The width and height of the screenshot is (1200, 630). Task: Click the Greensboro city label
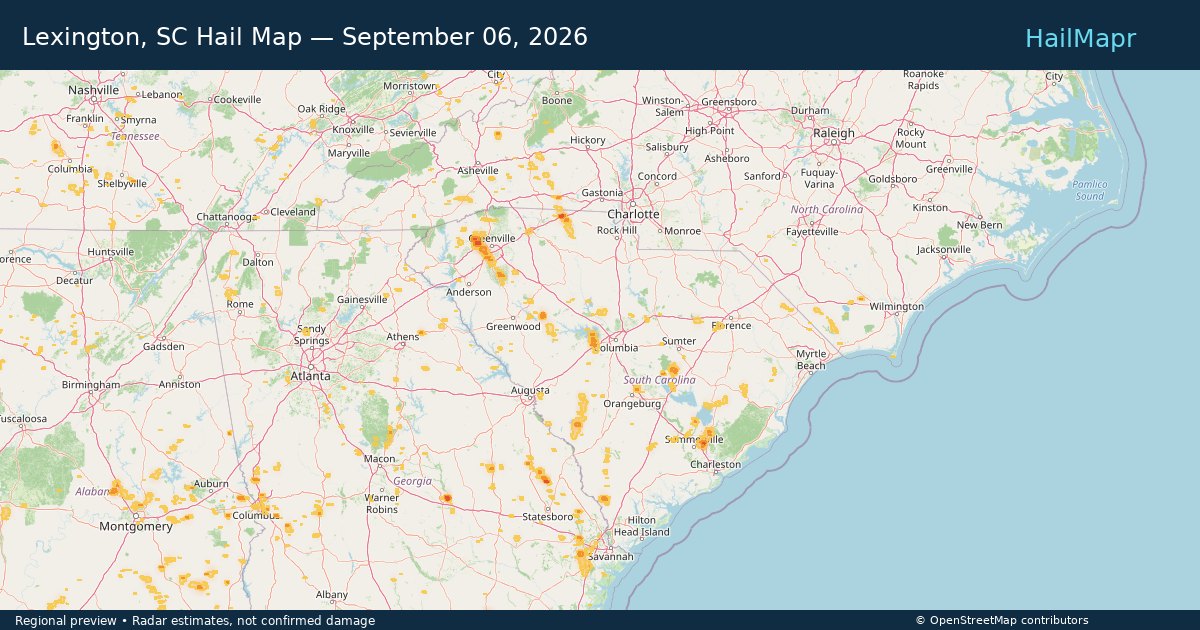point(728,102)
